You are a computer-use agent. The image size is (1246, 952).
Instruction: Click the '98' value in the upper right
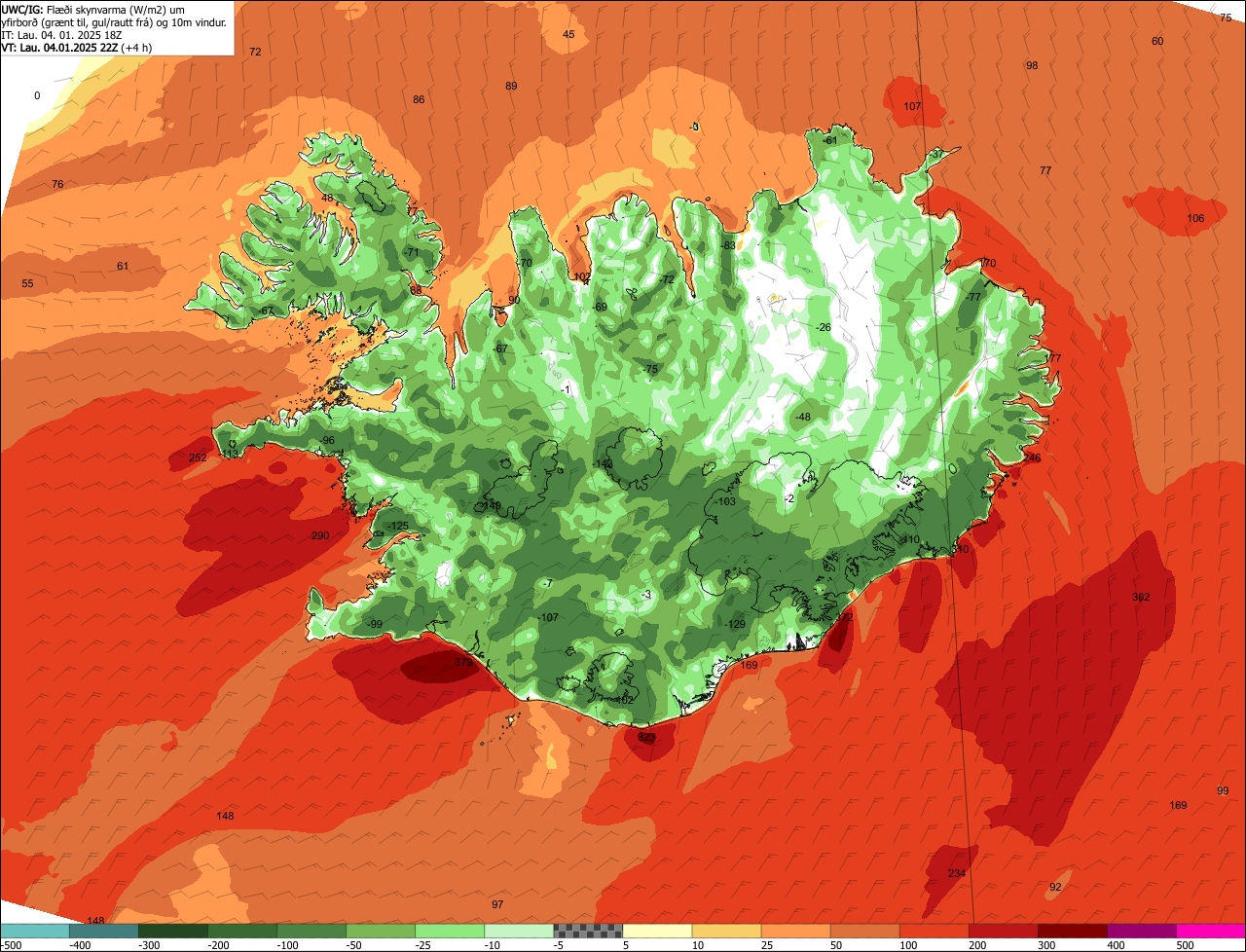pos(1032,65)
